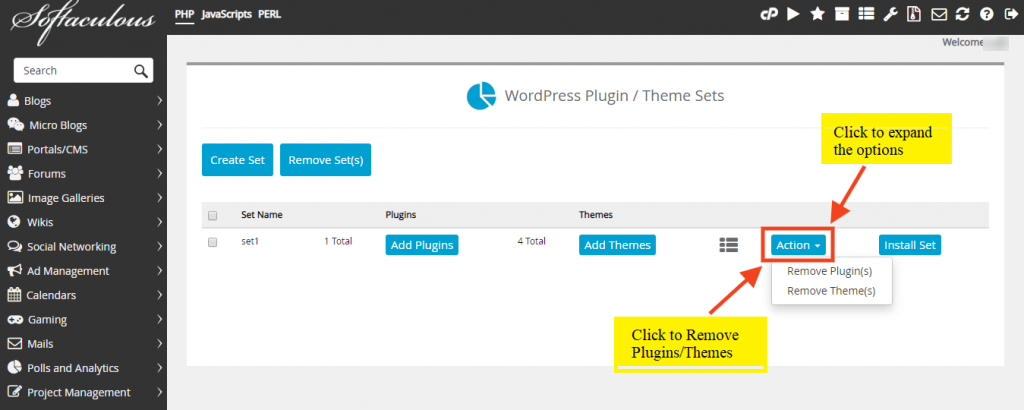
Task: Tick the set1 row checkbox
Action: [212, 242]
